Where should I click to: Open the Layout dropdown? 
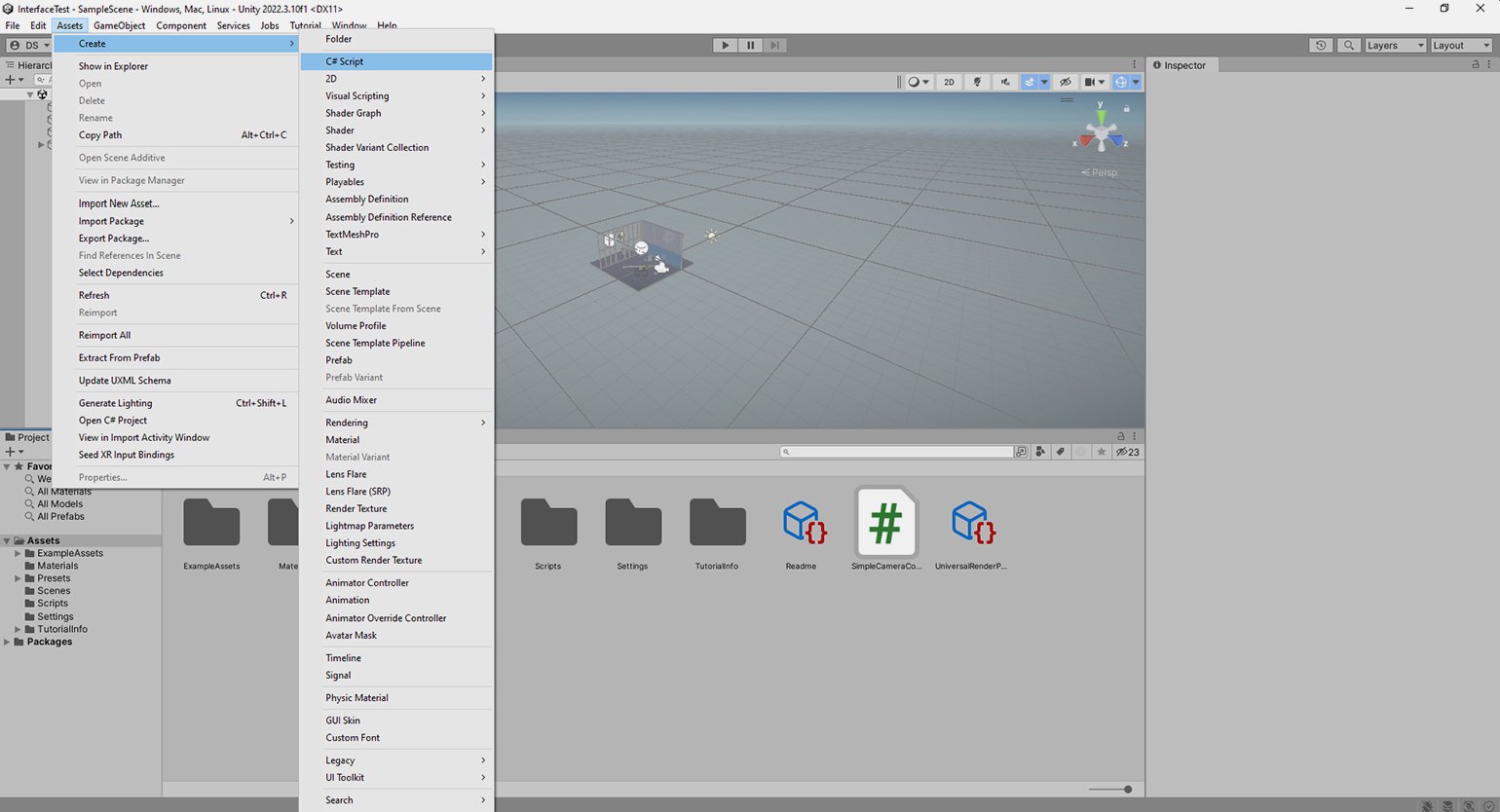coord(1460,45)
